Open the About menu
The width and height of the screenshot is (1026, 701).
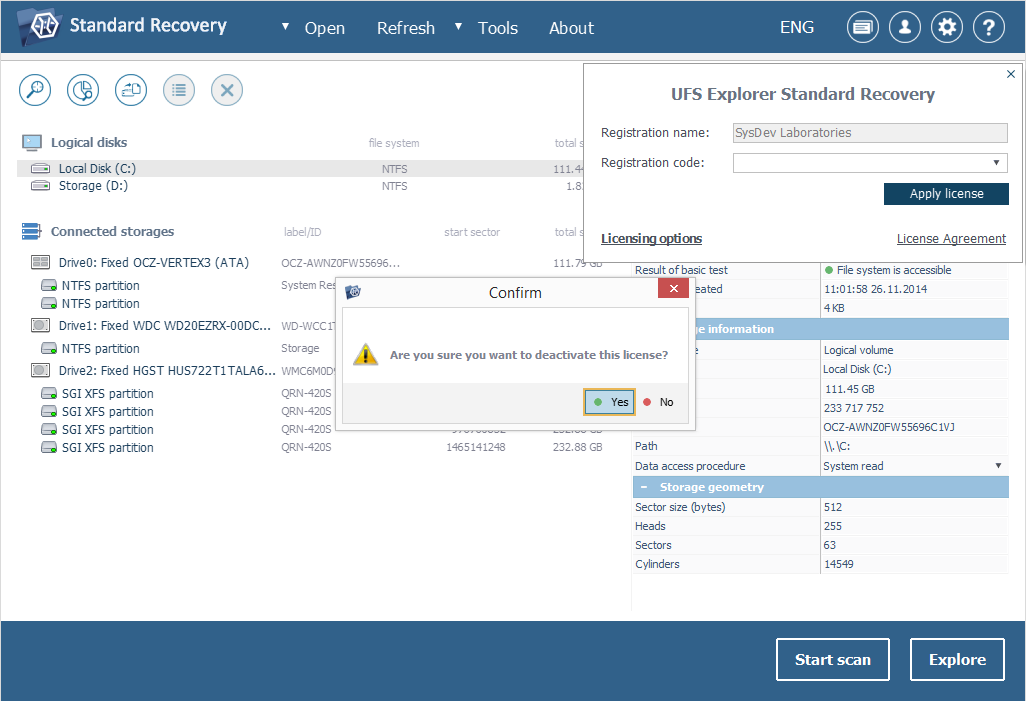[x=571, y=28]
